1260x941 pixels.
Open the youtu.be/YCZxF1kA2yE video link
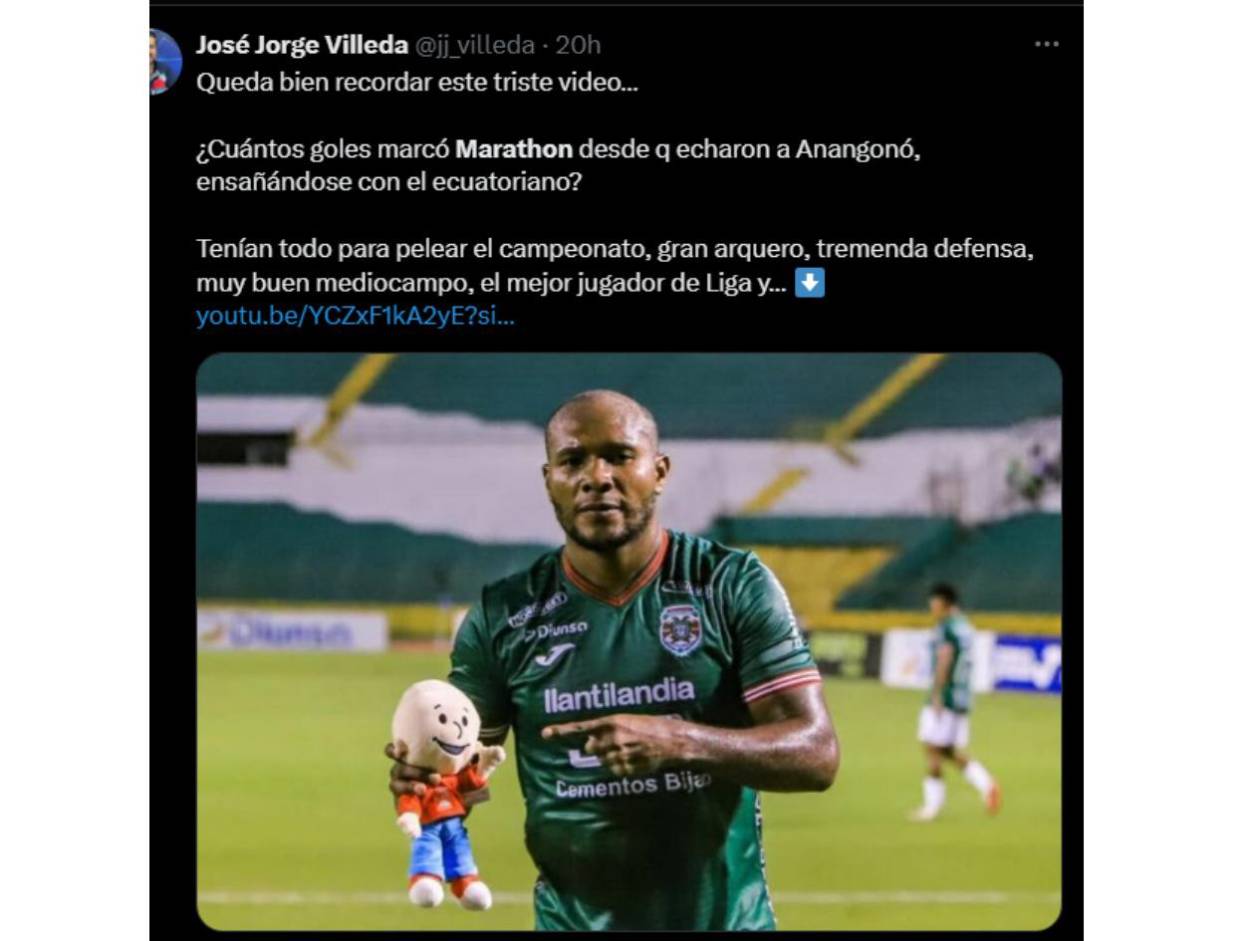click(355, 317)
